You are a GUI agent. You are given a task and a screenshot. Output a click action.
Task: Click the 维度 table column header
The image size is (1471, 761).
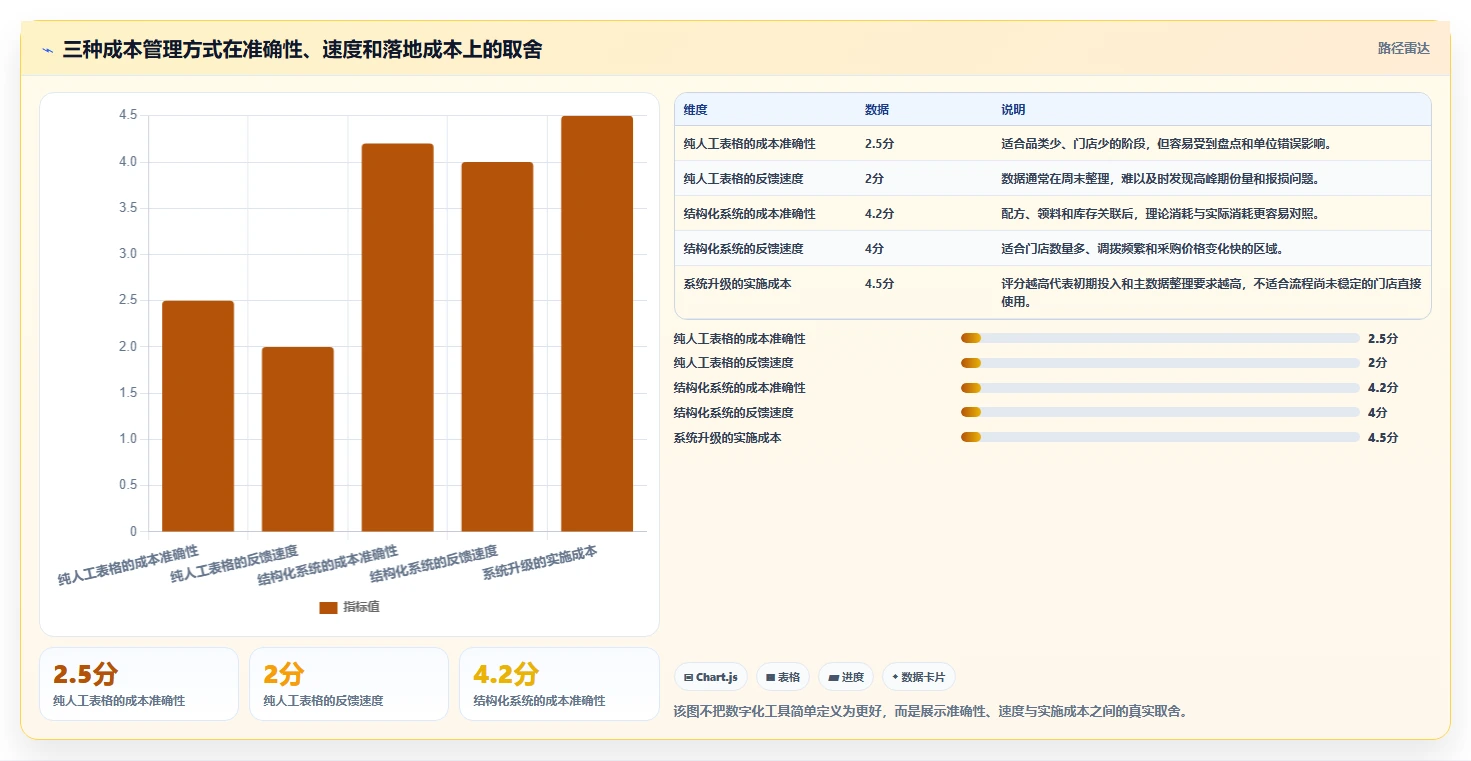[x=696, y=110]
